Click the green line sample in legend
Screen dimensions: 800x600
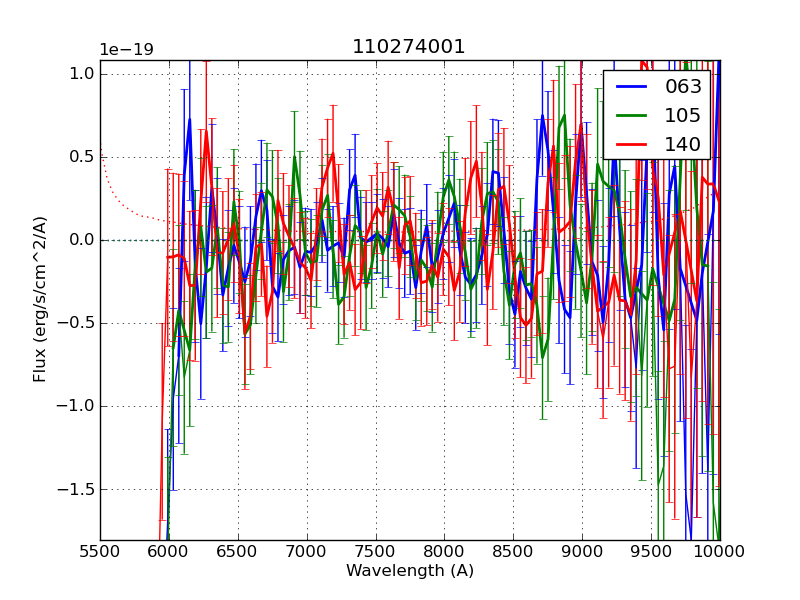pyautogui.click(x=631, y=116)
